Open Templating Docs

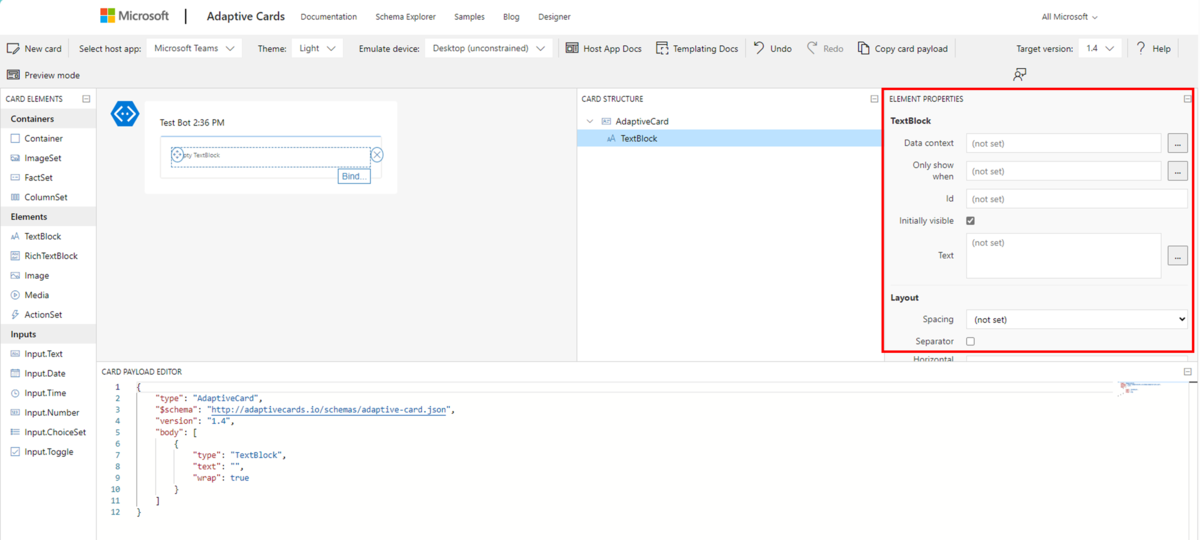tap(697, 48)
